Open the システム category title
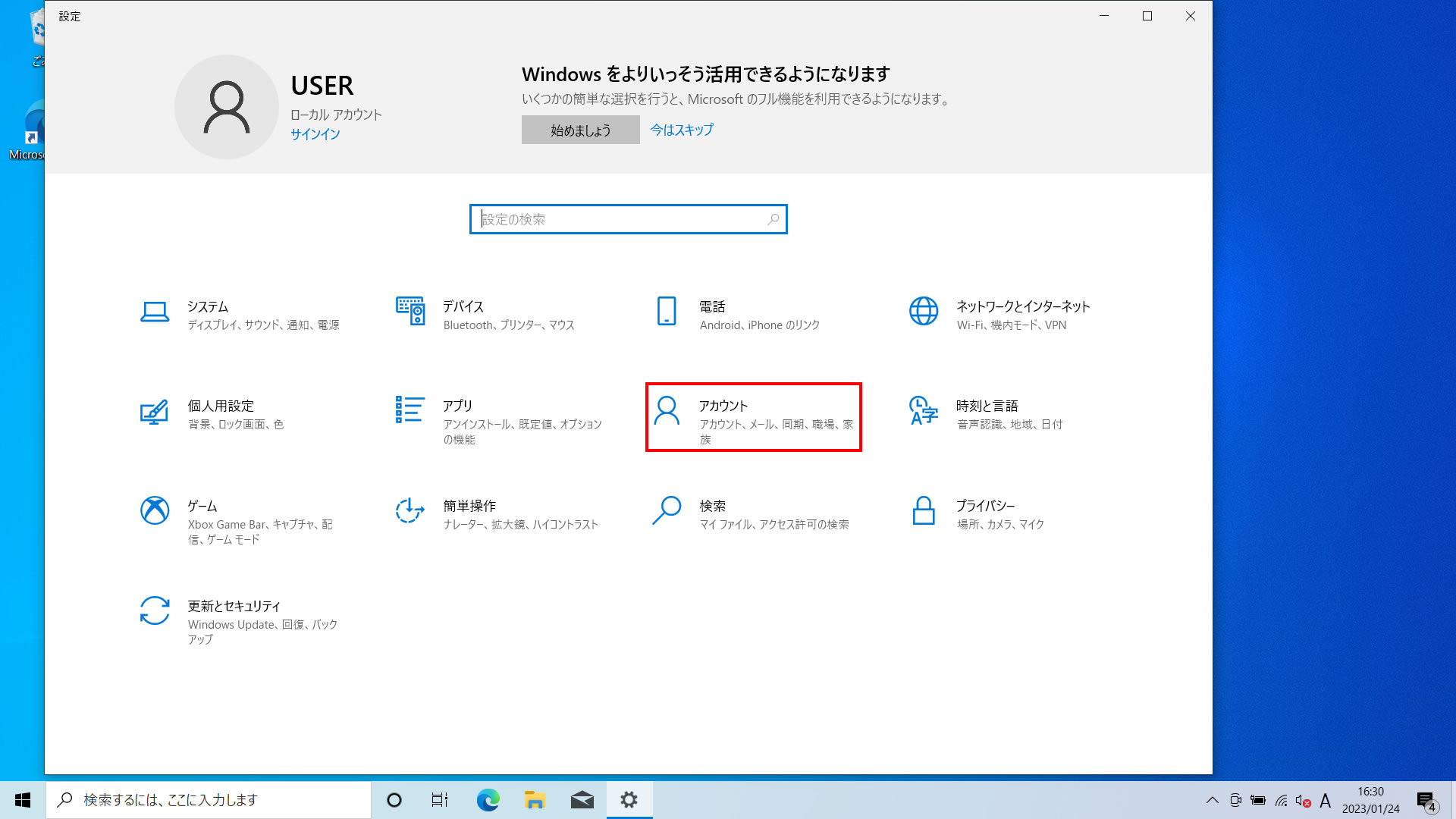The image size is (1456, 819). click(208, 306)
